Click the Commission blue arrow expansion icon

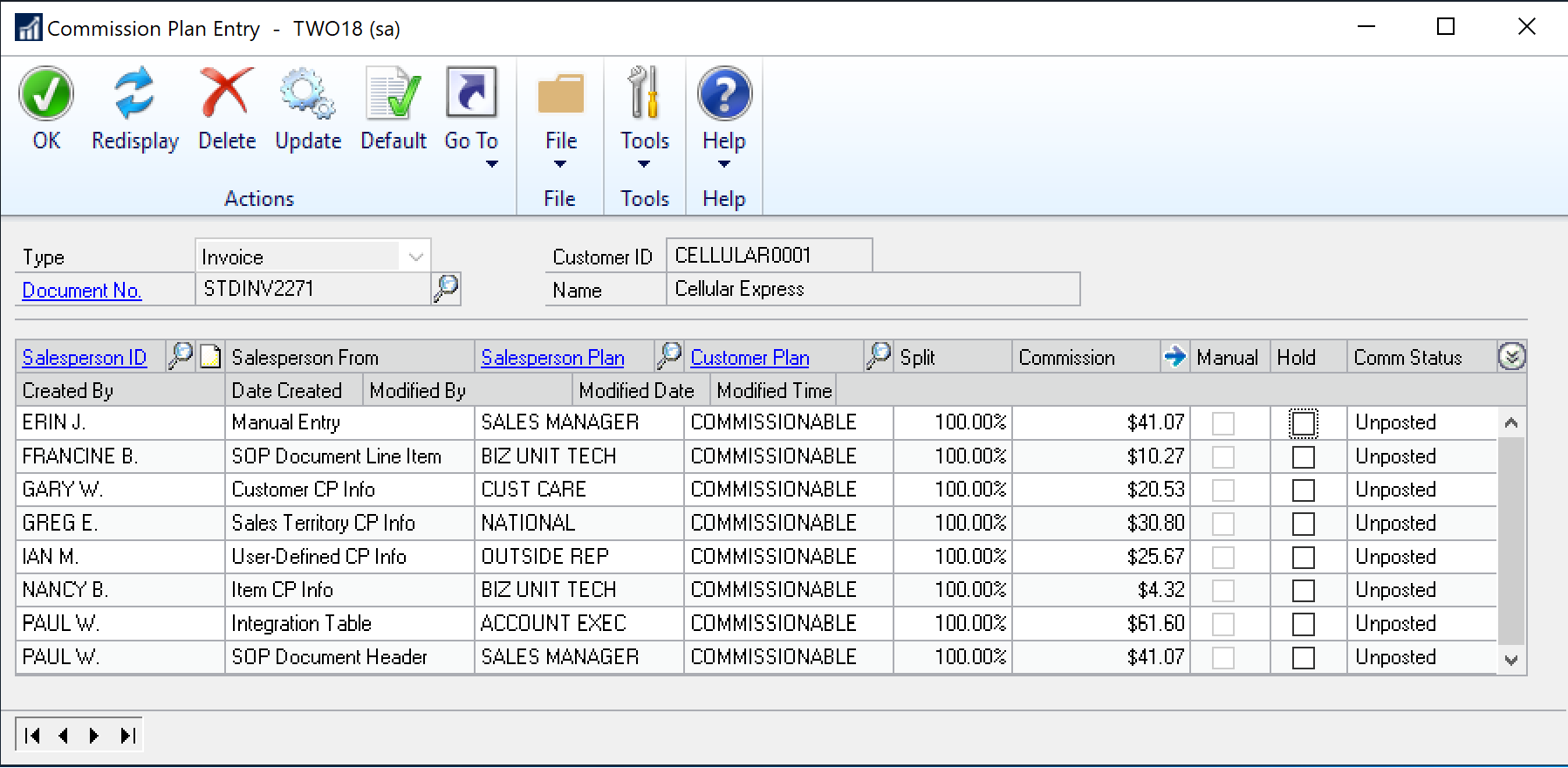pos(1174,356)
